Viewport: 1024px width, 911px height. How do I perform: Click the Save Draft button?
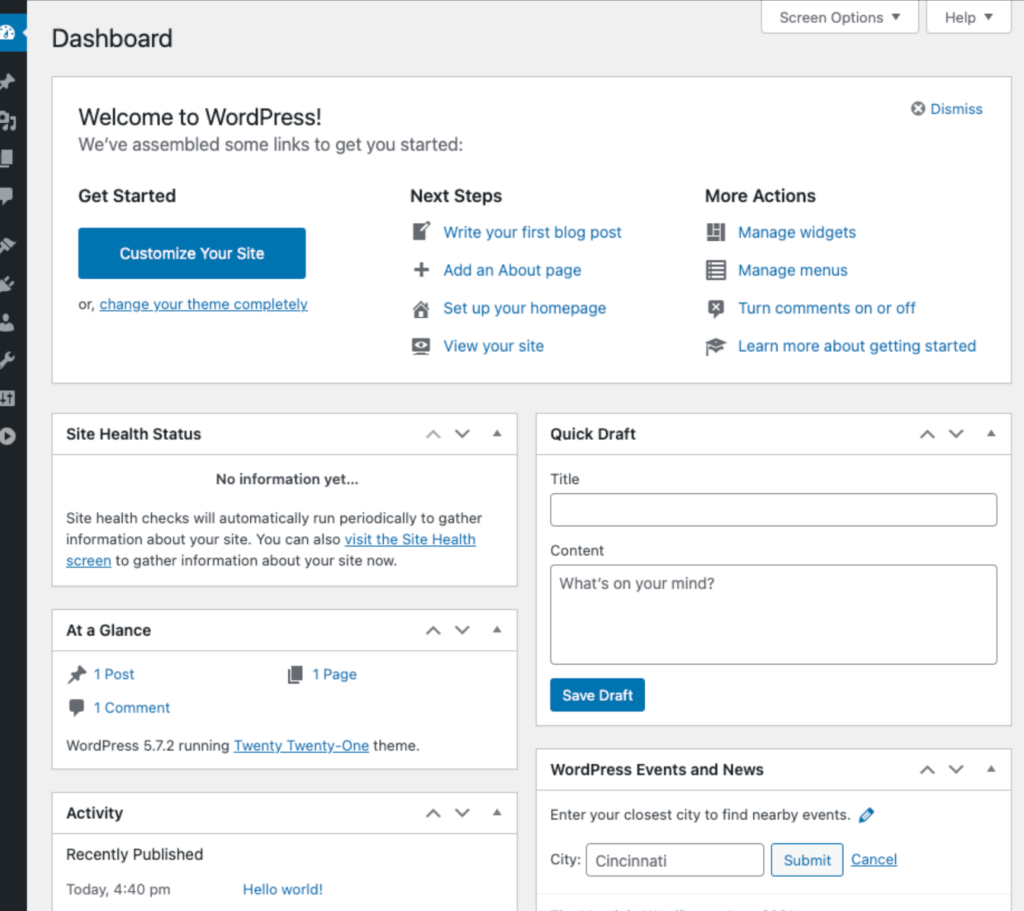[x=597, y=695]
